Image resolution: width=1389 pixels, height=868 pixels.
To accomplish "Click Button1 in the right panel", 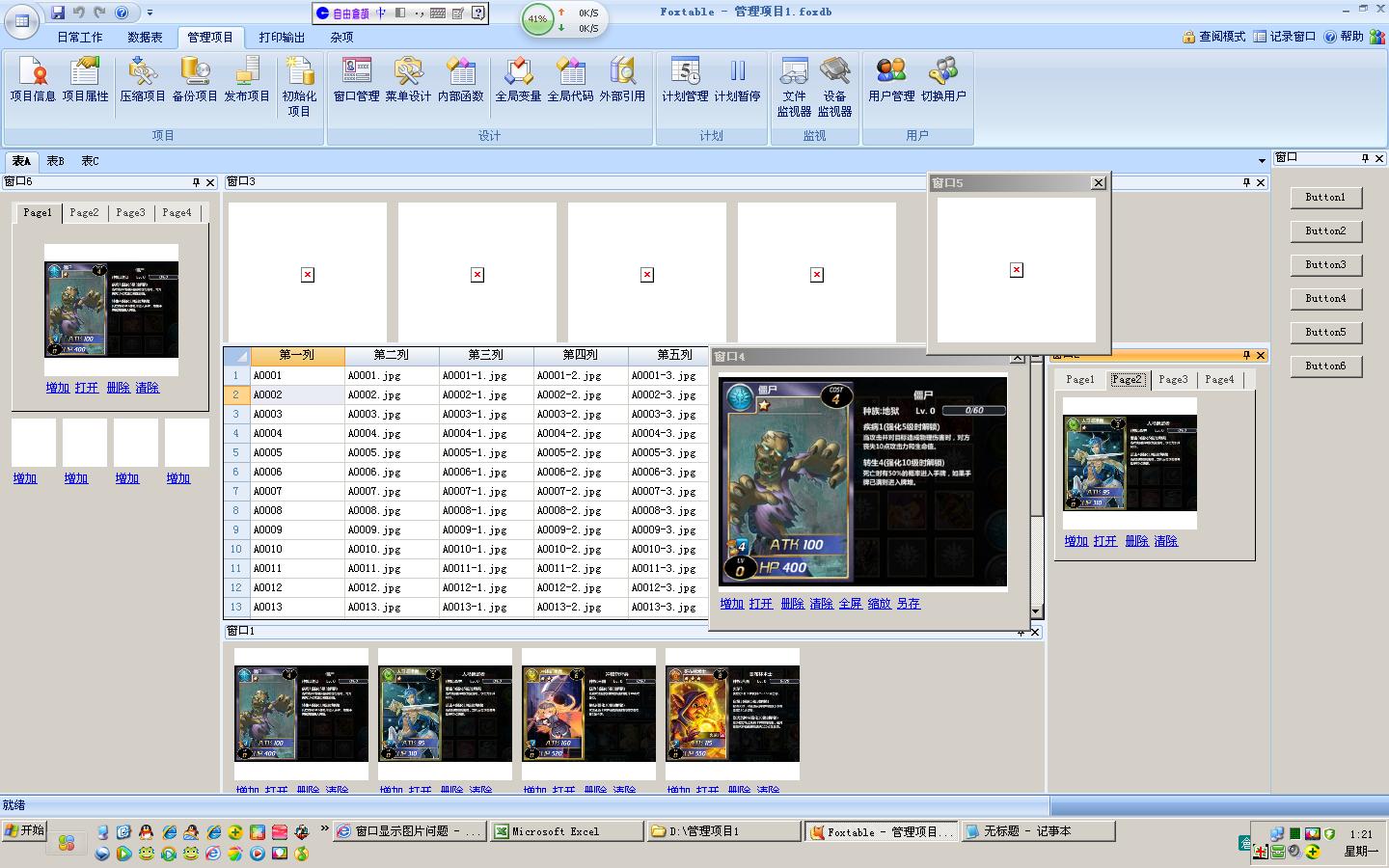I will [1325, 198].
